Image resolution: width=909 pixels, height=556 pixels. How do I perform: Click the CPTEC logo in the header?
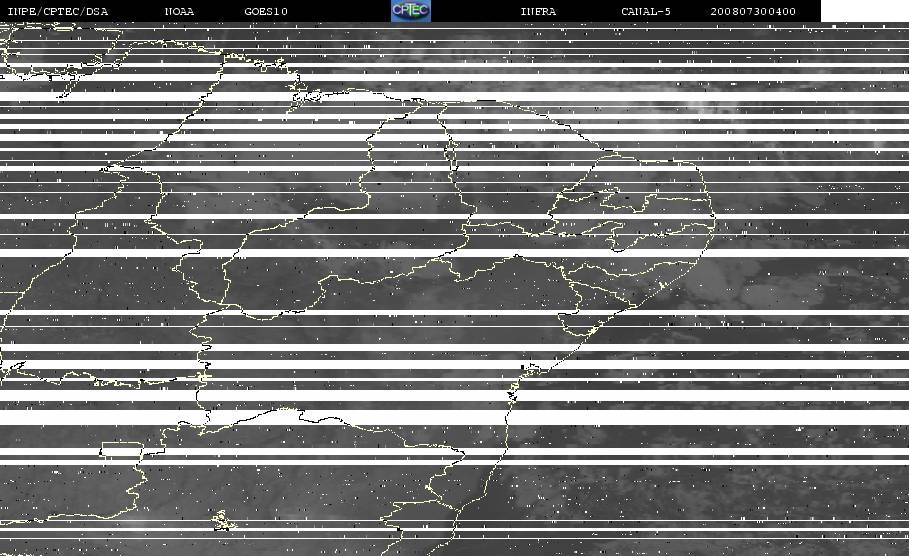click(x=410, y=11)
